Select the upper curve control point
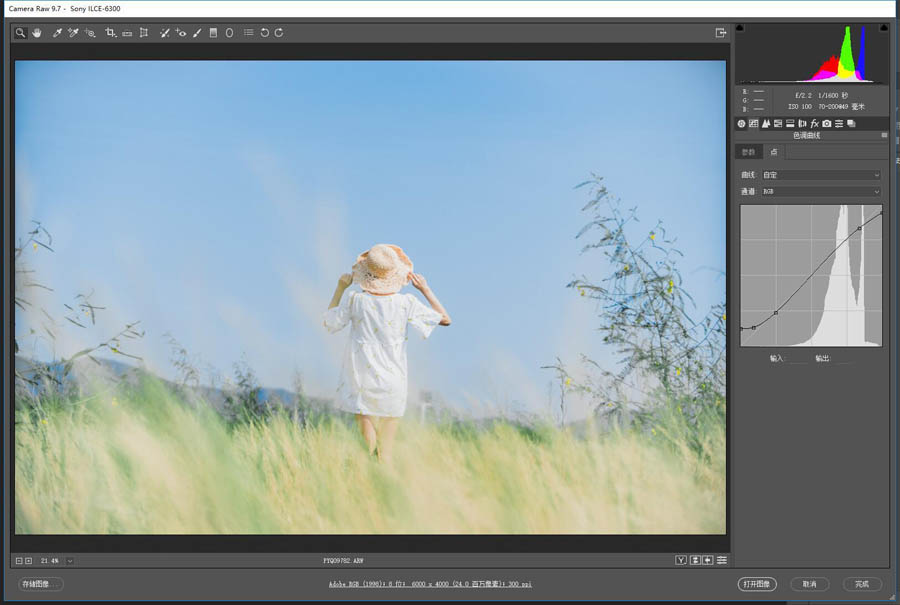The image size is (900, 605). (859, 228)
